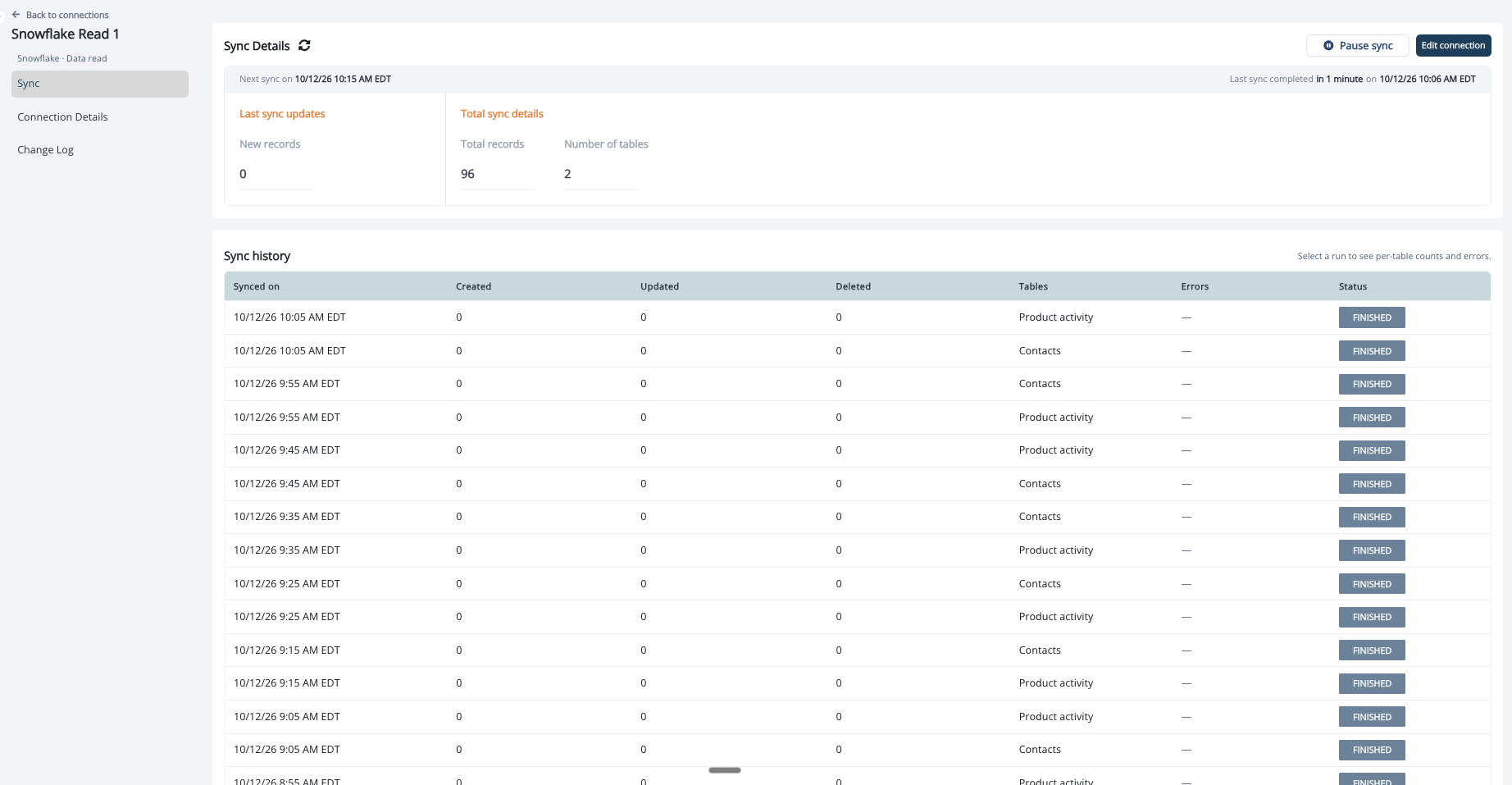Click the Snowflake Read 1 title
The image size is (1512, 785).
pos(66,34)
